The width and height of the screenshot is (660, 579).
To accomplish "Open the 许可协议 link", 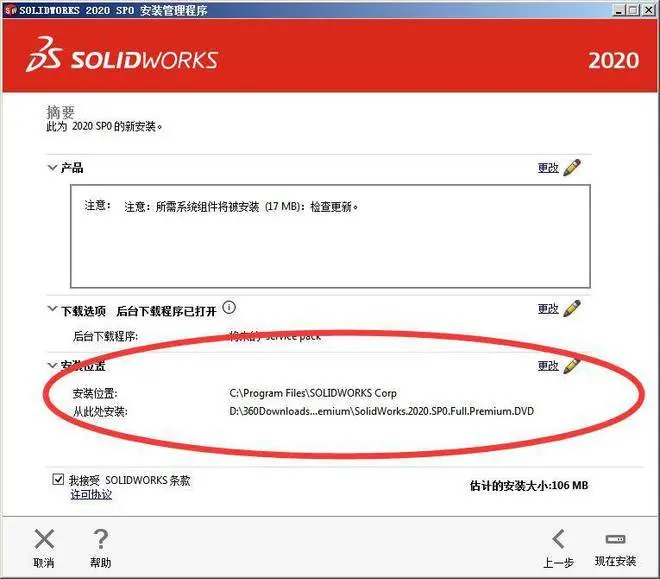I will tap(91, 494).
